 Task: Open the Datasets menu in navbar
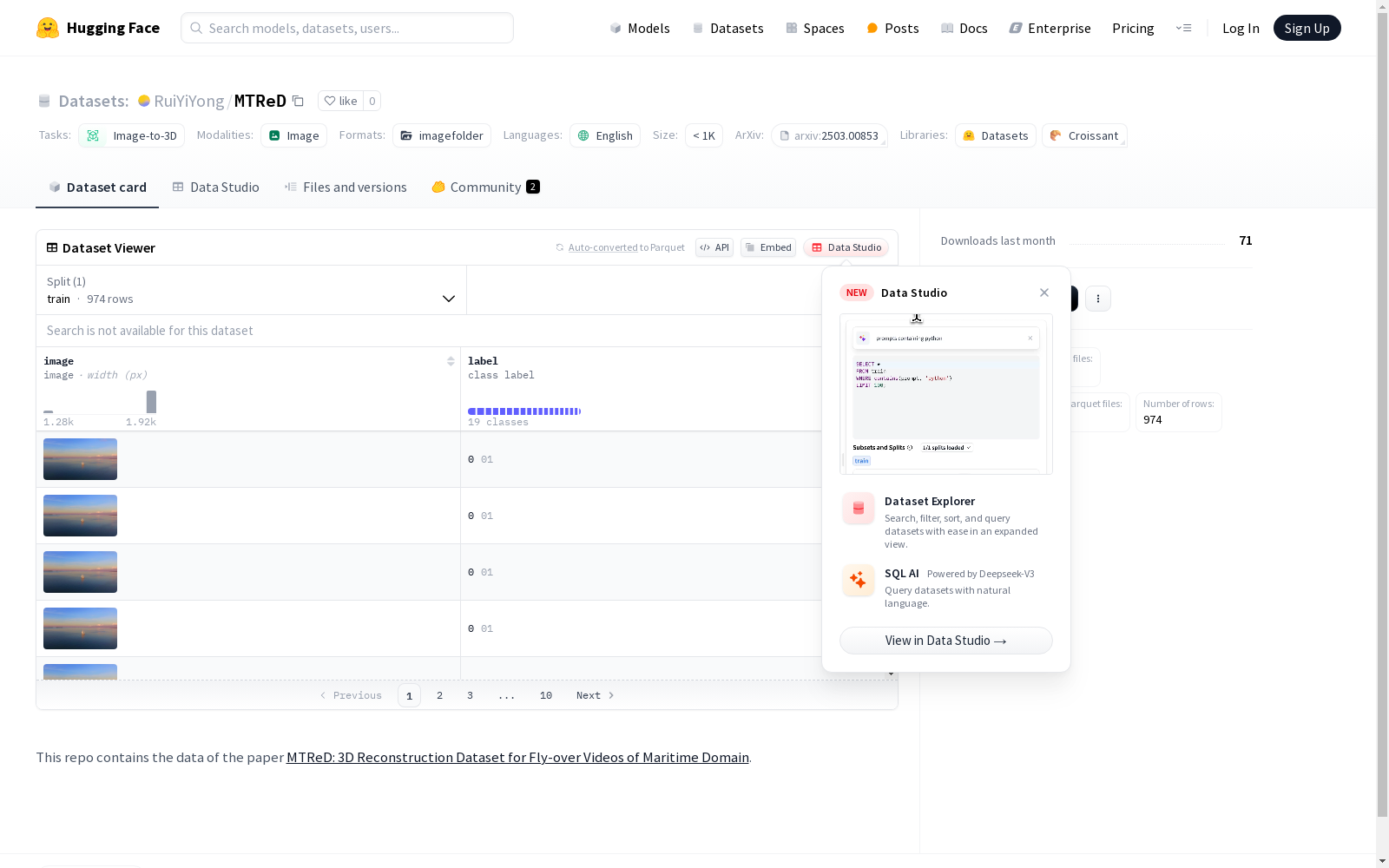[727, 28]
